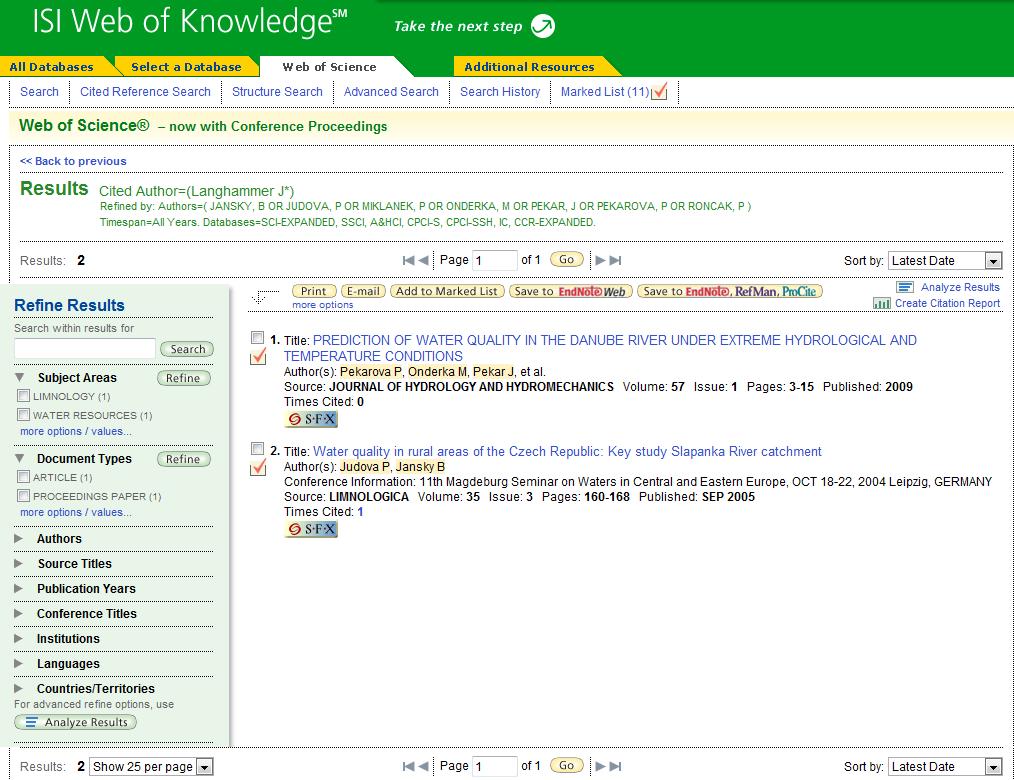
Task: Tick the WATER RESOURCES checkbox
Action: point(24,415)
